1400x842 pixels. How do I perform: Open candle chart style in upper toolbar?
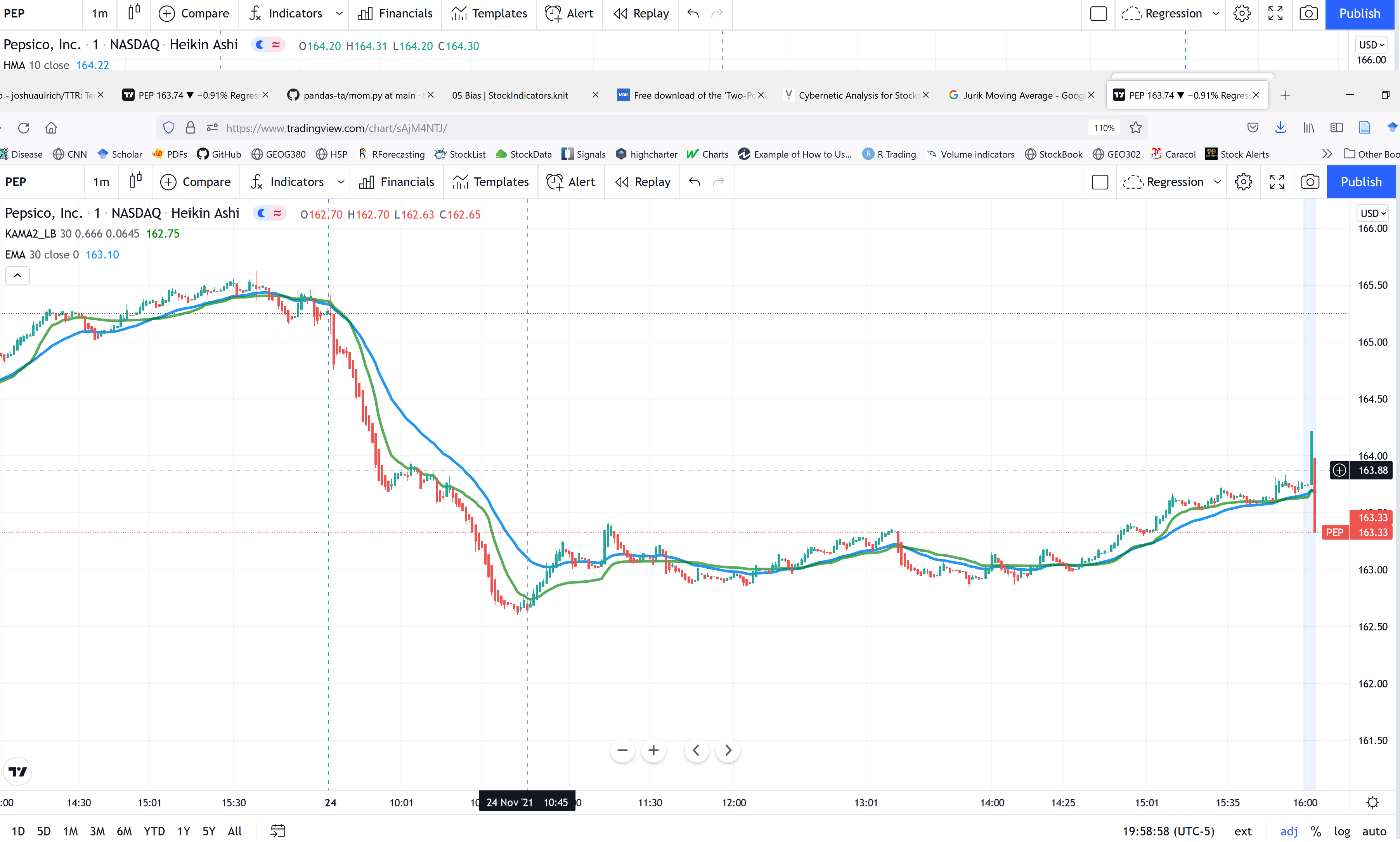134,12
